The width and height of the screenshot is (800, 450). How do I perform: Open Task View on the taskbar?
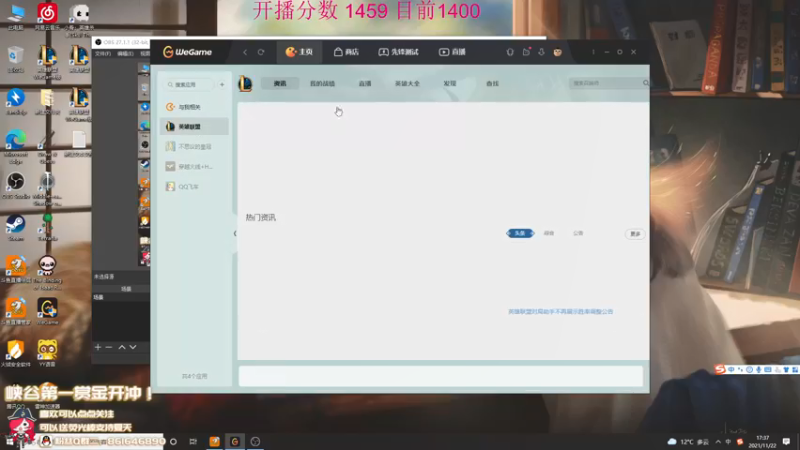(193, 441)
